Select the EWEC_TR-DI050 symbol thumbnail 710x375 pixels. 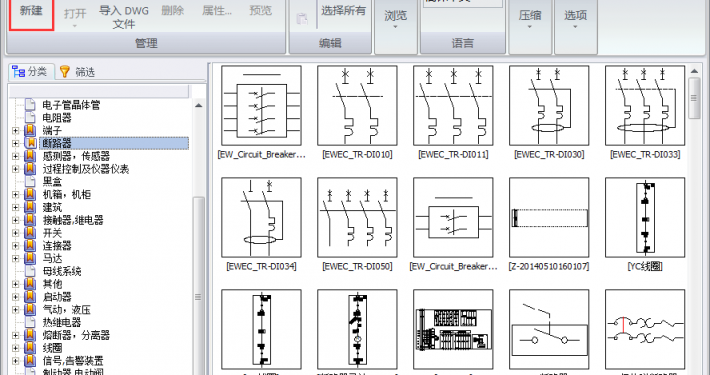point(357,217)
